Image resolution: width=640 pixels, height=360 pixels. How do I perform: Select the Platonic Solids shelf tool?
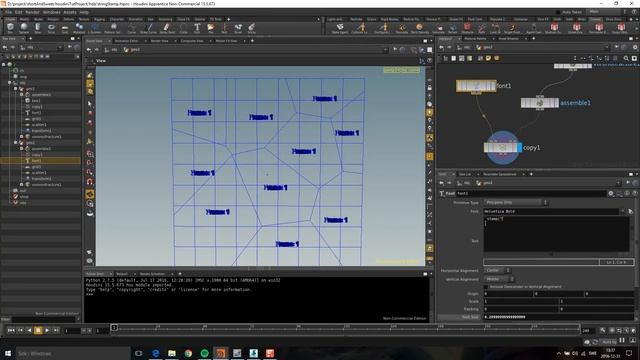click(113, 28)
